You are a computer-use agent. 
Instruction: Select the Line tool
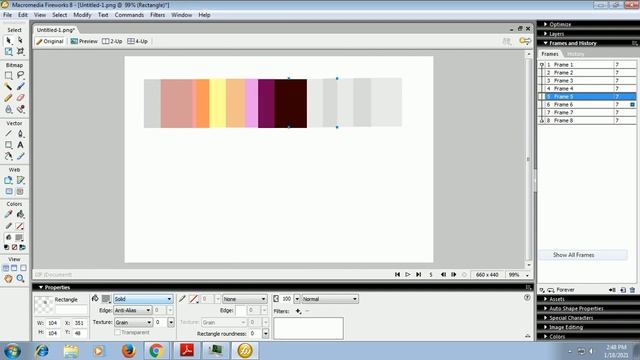[x=9, y=133]
